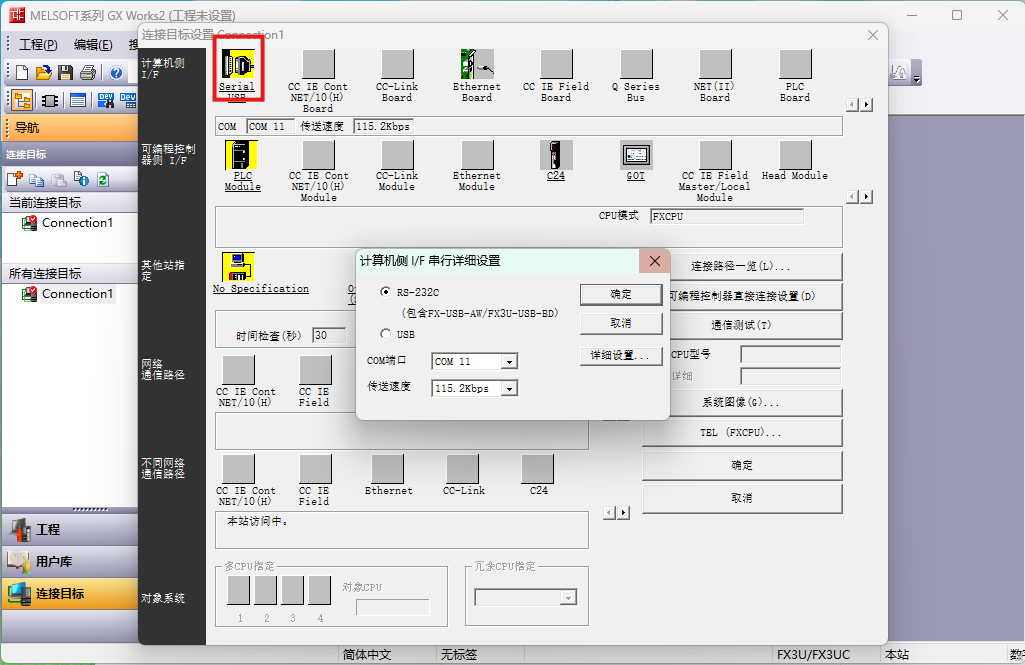The height and width of the screenshot is (665, 1025).
Task: Select the RS-232C radio button
Action: coord(386,292)
